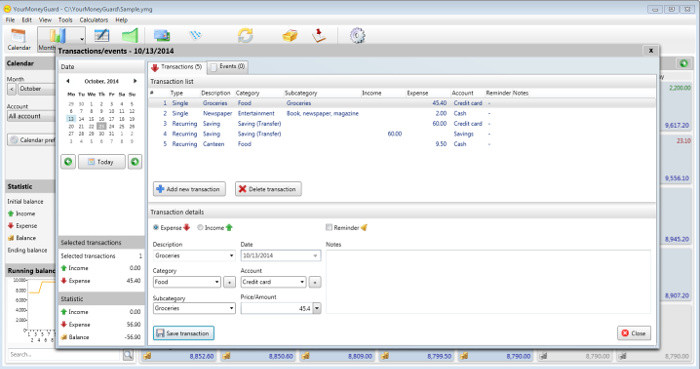Viewport: 700px width, 369px height.
Task: Click gold icon beside 8,852.60 balance
Action: pos(147,356)
